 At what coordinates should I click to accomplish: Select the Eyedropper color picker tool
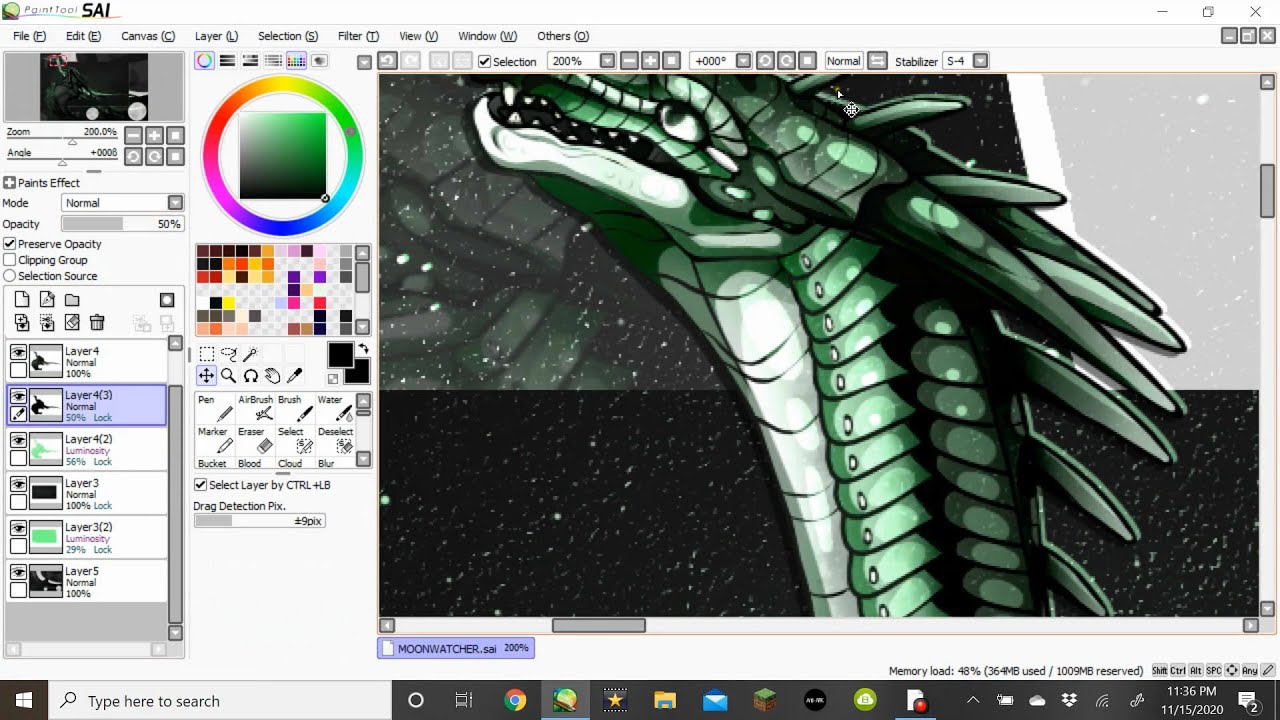point(294,376)
